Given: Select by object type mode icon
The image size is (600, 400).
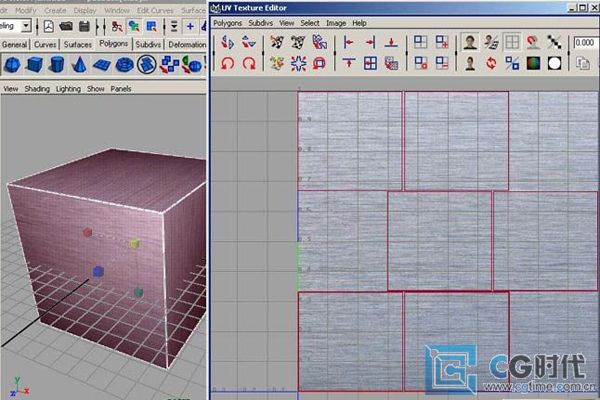Looking at the screenshot, I should pyautogui.click(x=134, y=26).
